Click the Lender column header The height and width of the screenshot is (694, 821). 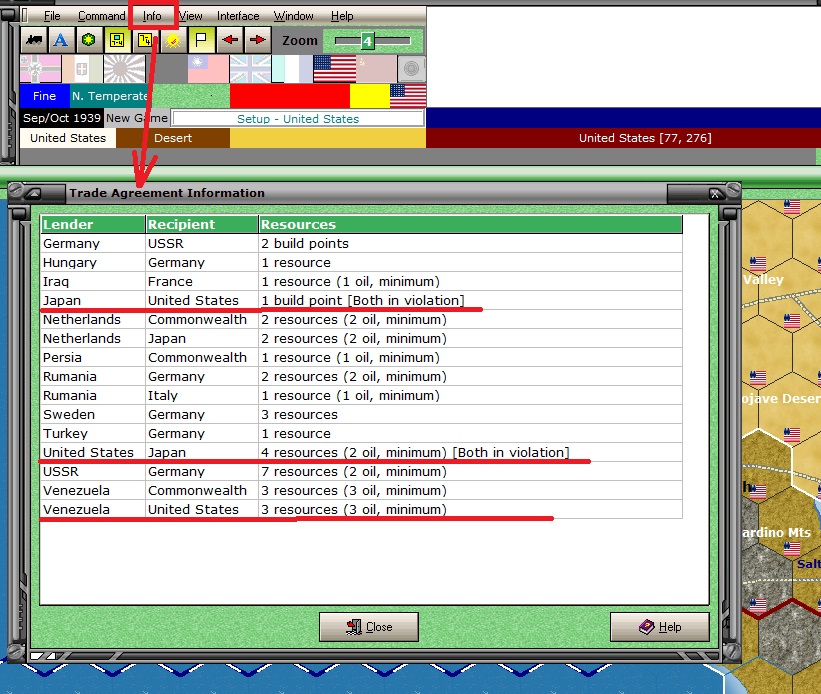(x=93, y=224)
